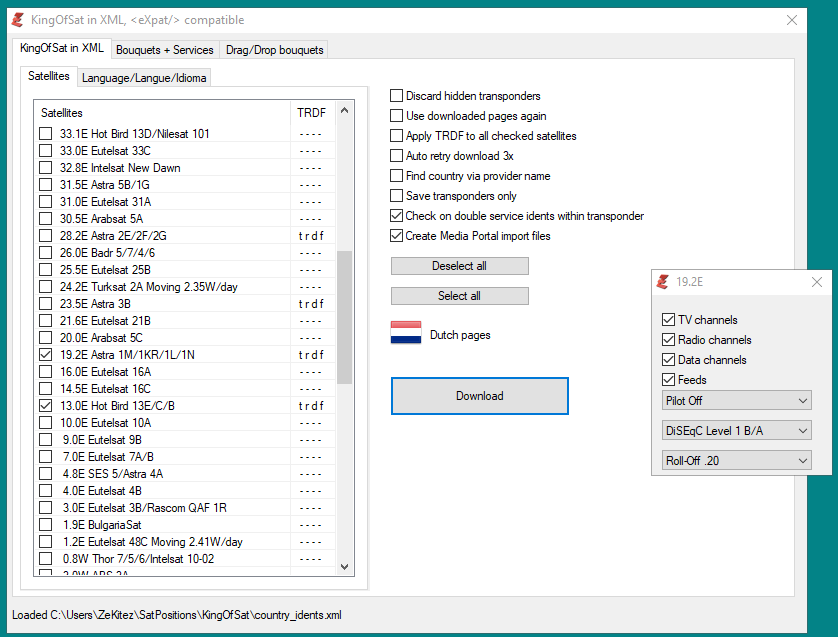The height and width of the screenshot is (637, 838).
Task: Check the 23.5E Astra 3B checkbox
Action: point(45,304)
